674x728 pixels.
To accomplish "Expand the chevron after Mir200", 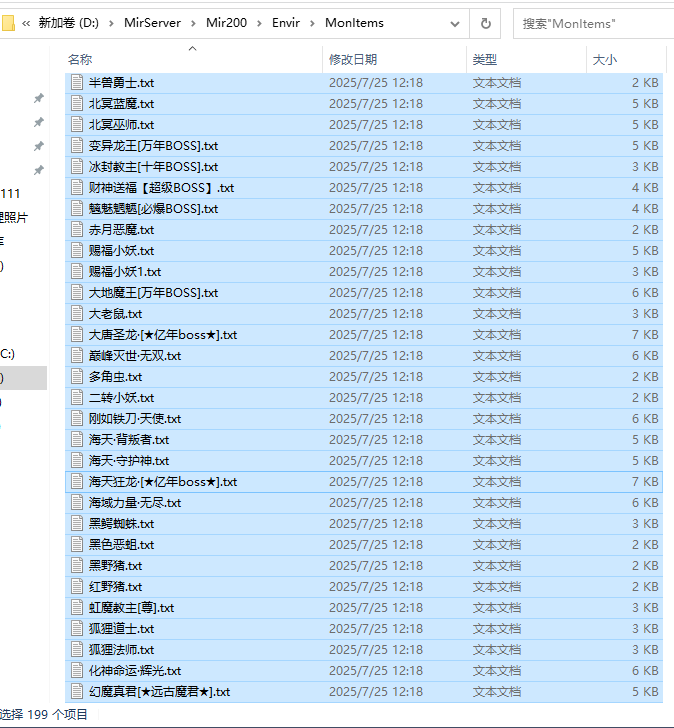I will pyautogui.click(x=259, y=23).
